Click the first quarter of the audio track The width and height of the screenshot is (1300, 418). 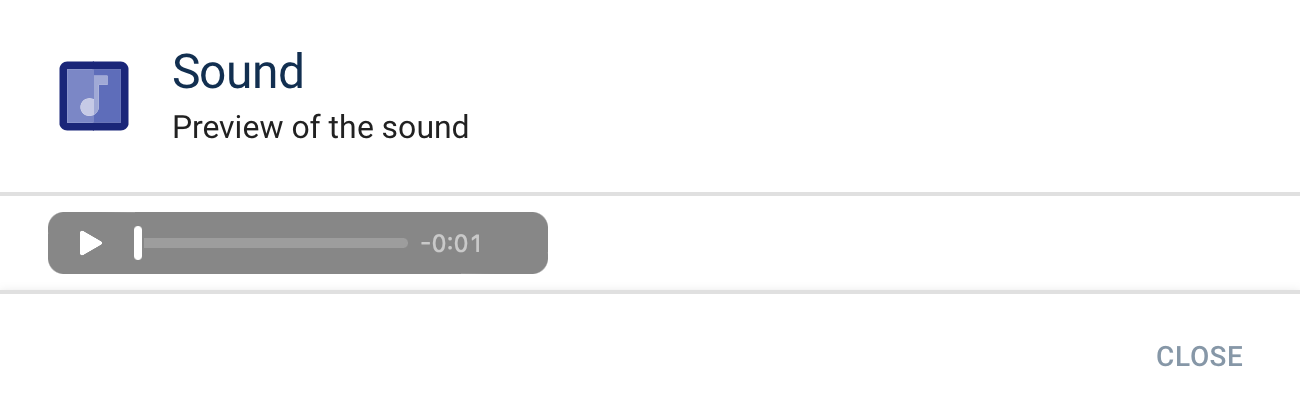click(206, 243)
